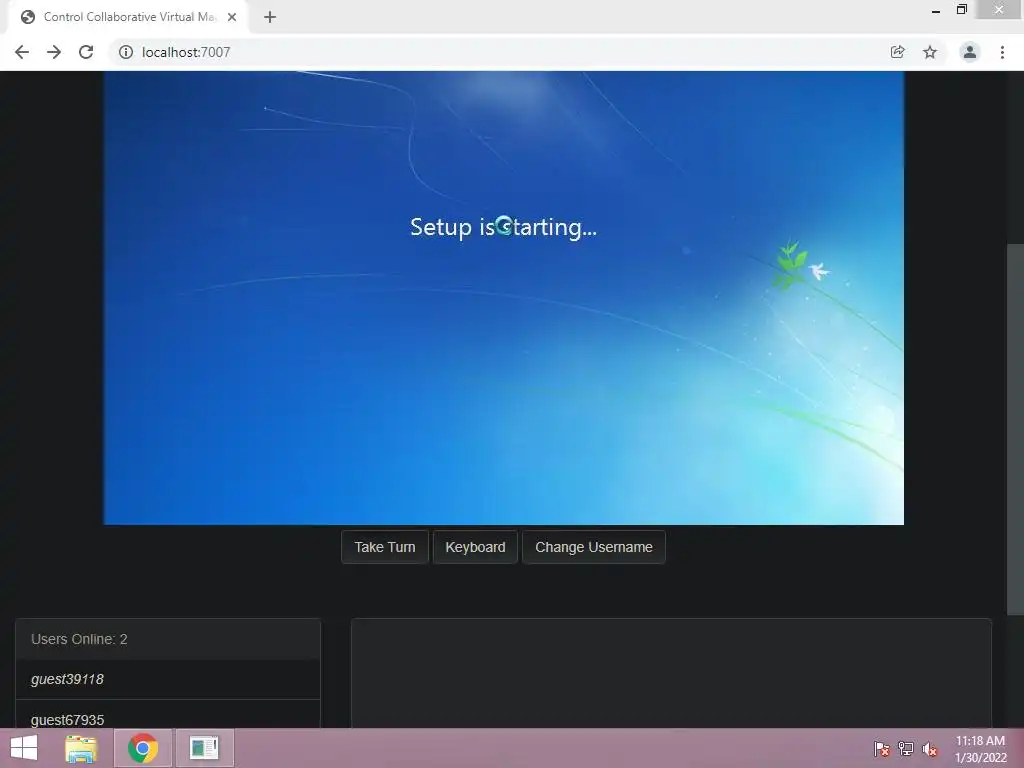Image resolution: width=1024 pixels, height=768 pixels.
Task: Close the Control Collaborative Virtual Machines tab
Action: pyautogui.click(x=232, y=17)
